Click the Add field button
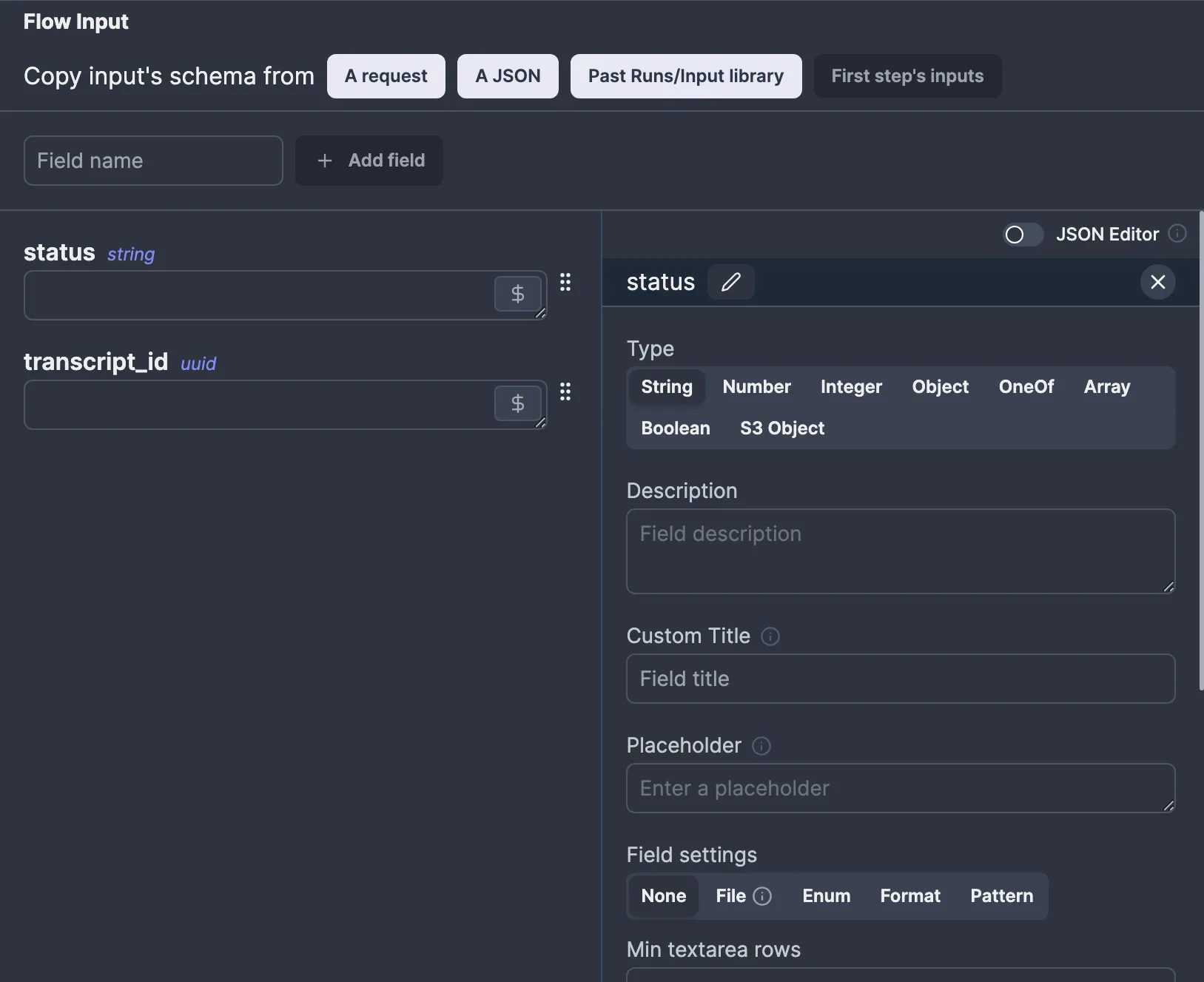This screenshot has width=1204, height=982. [369, 161]
